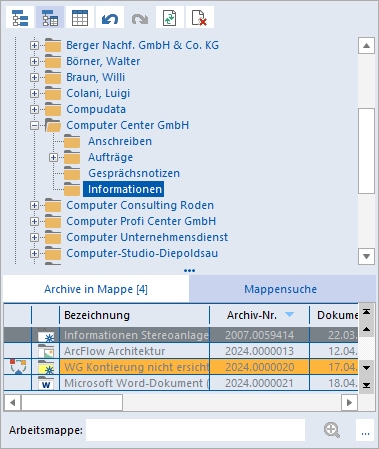This screenshot has width=379, height=449.
Task: Click the folder icon beside Computer-Studio-Diepoldsau
Action: tap(53, 253)
